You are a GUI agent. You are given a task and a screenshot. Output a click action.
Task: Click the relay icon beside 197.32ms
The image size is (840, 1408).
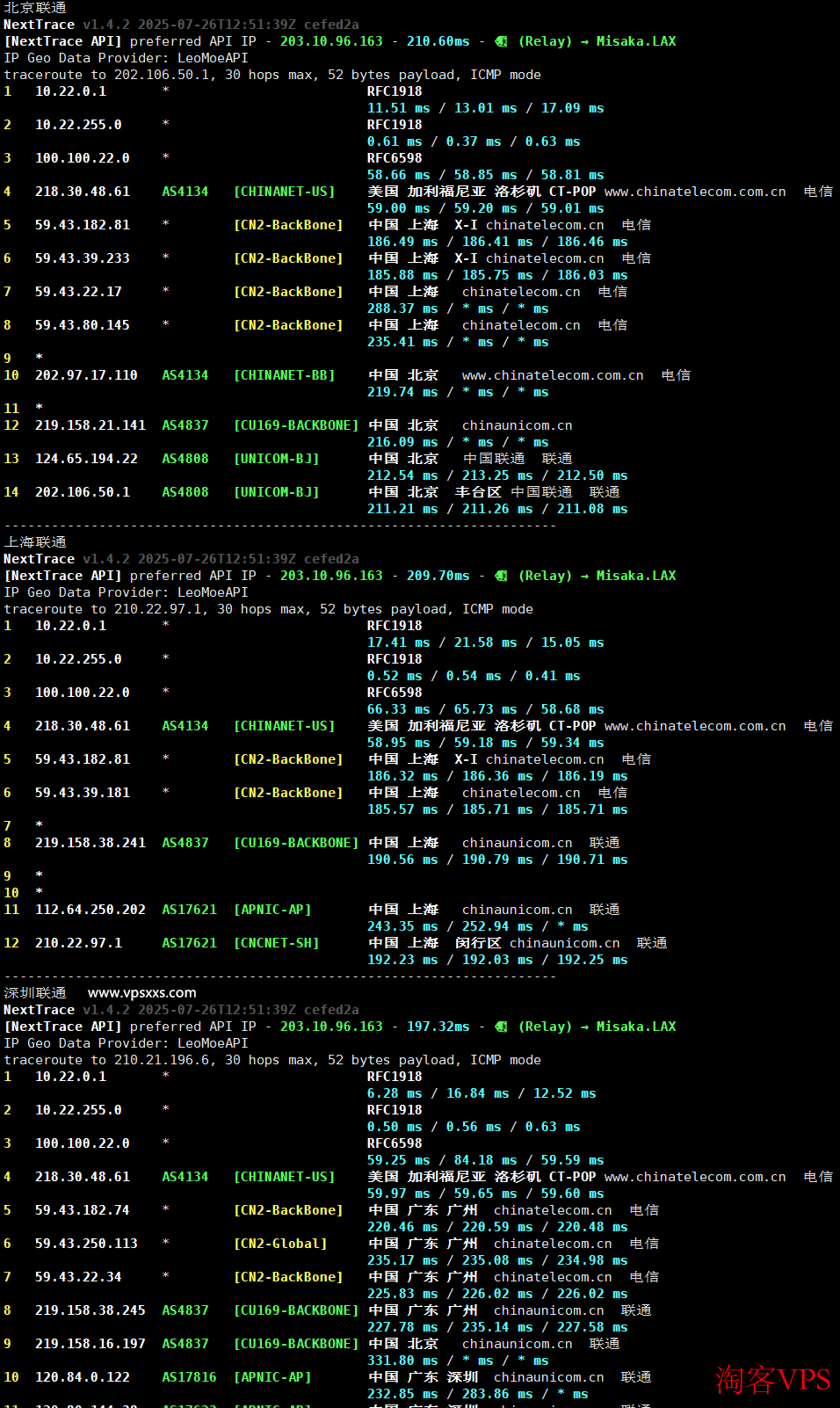click(501, 1027)
